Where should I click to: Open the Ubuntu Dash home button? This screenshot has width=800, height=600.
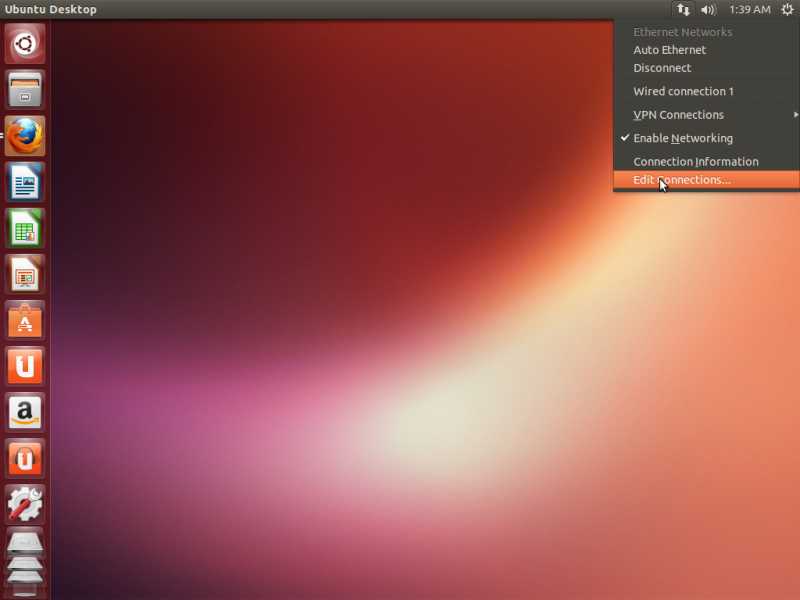coord(24,44)
